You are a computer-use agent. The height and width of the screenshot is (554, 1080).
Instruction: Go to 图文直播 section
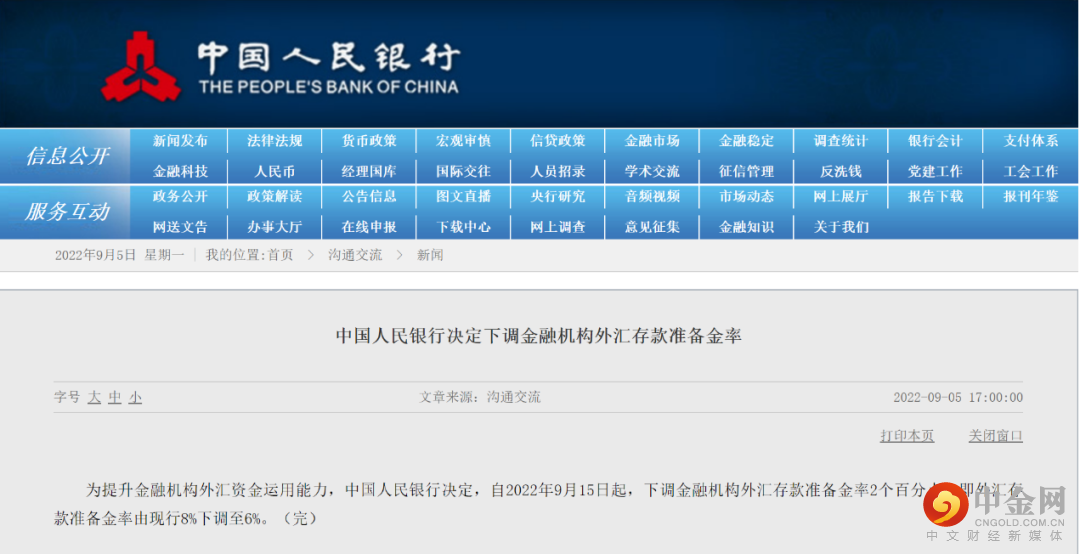click(463, 196)
